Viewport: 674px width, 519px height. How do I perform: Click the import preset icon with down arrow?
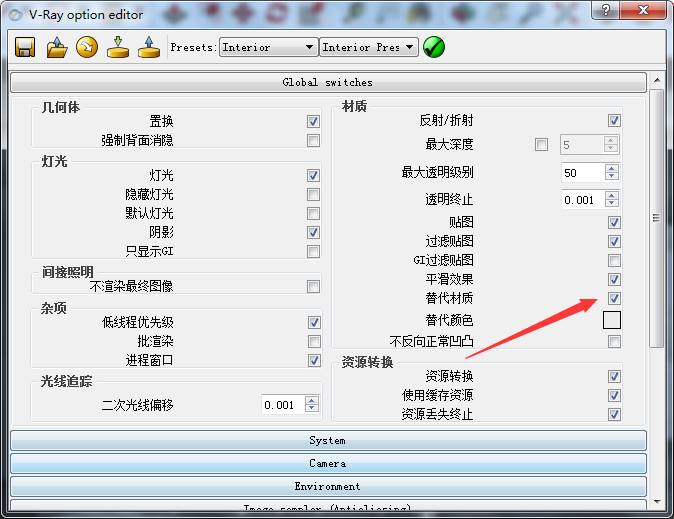click(118, 47)
